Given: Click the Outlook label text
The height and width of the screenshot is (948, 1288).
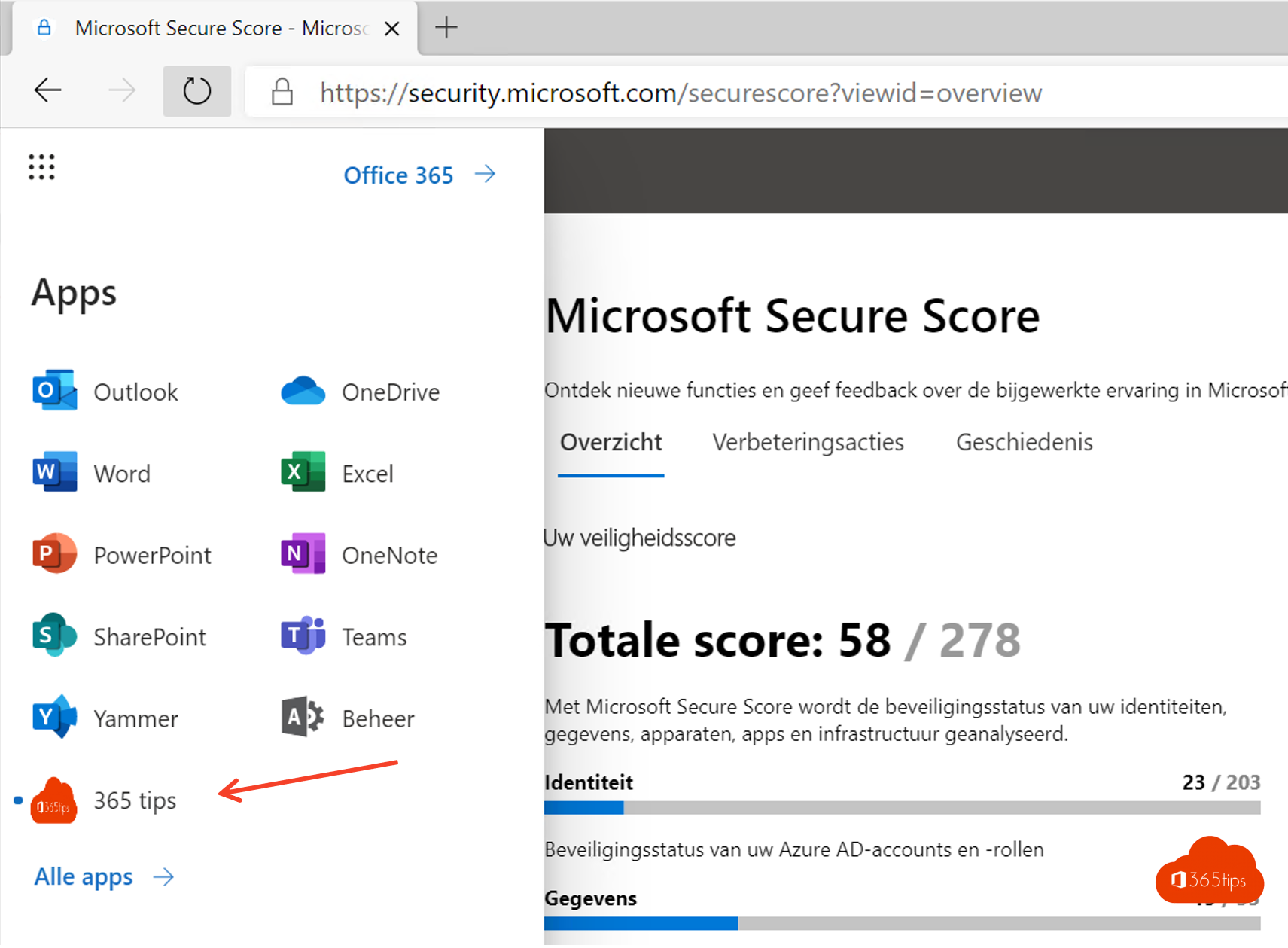Looking at the screenshot, I should tap(135, 392).
